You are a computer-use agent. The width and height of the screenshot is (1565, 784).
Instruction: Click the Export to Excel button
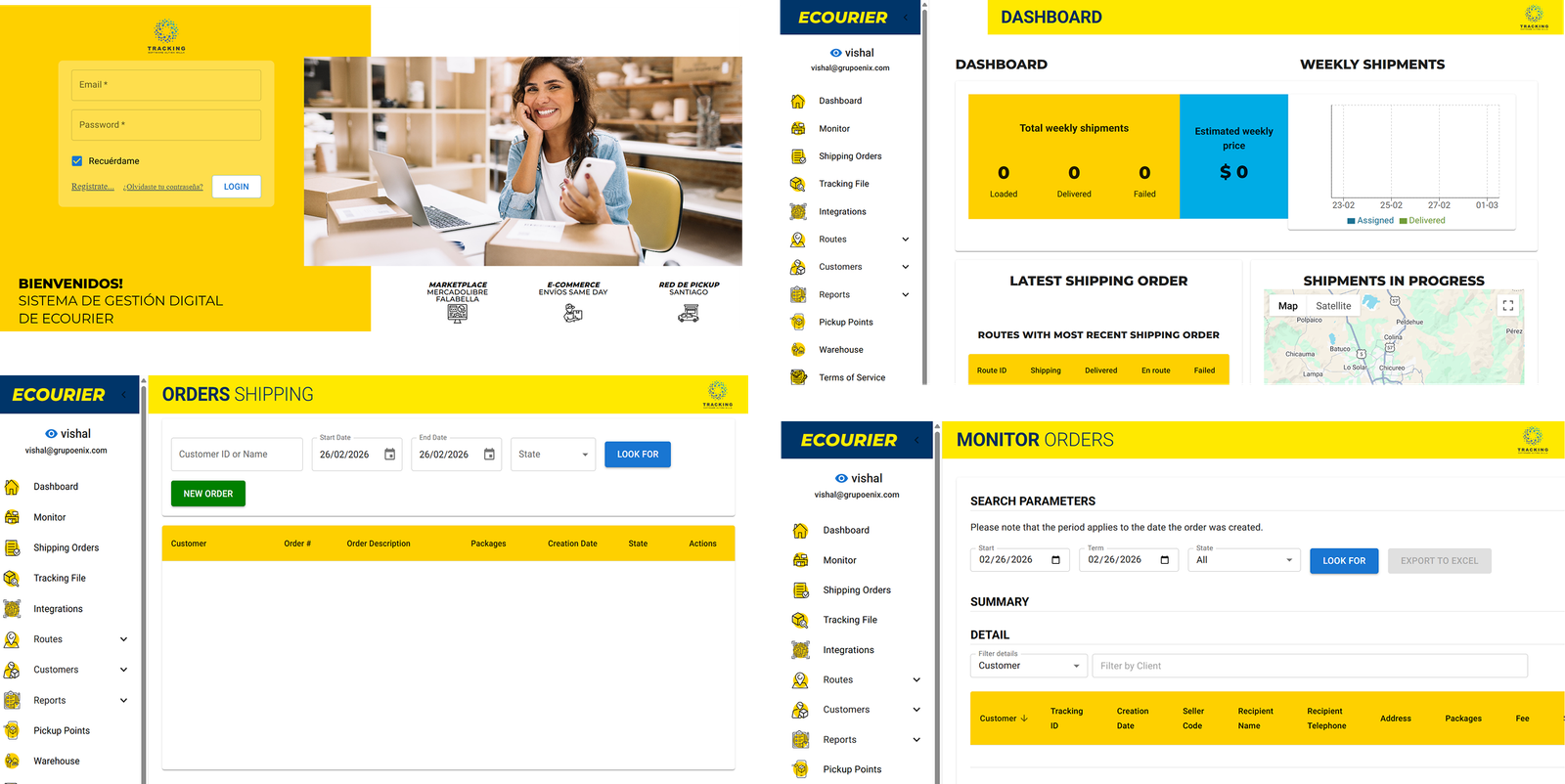pos(1439,561)
